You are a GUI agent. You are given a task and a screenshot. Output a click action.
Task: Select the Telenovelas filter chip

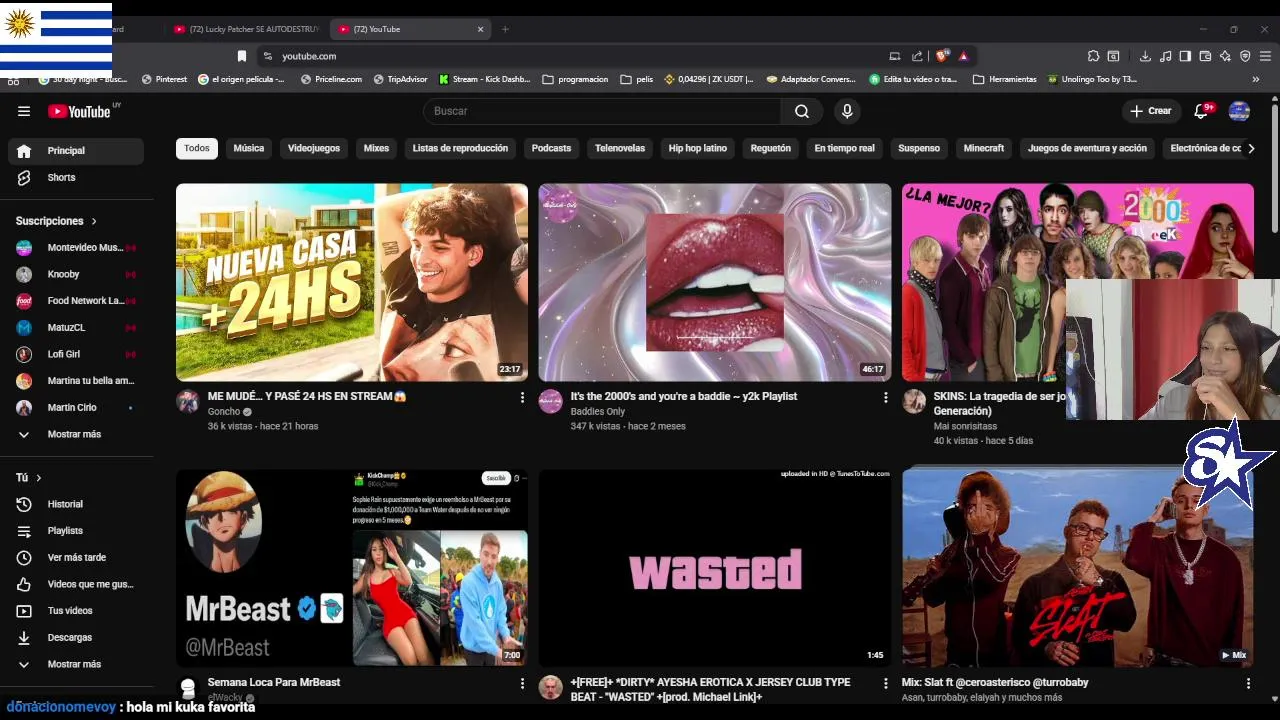pyautogui.click(x=620, y=148)
